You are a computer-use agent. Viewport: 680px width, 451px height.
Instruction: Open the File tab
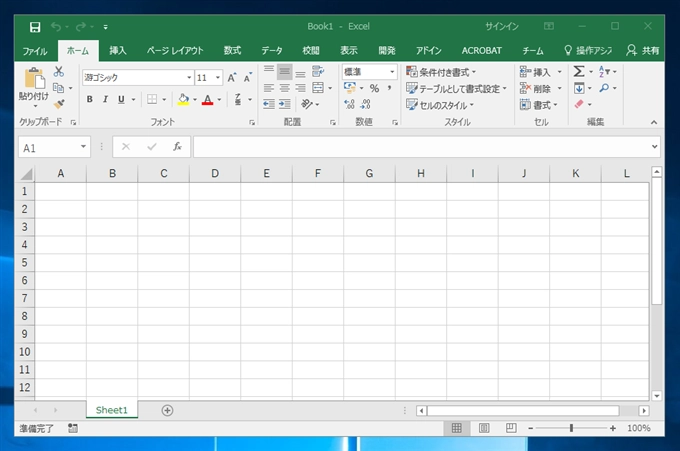tap(35, 51)
